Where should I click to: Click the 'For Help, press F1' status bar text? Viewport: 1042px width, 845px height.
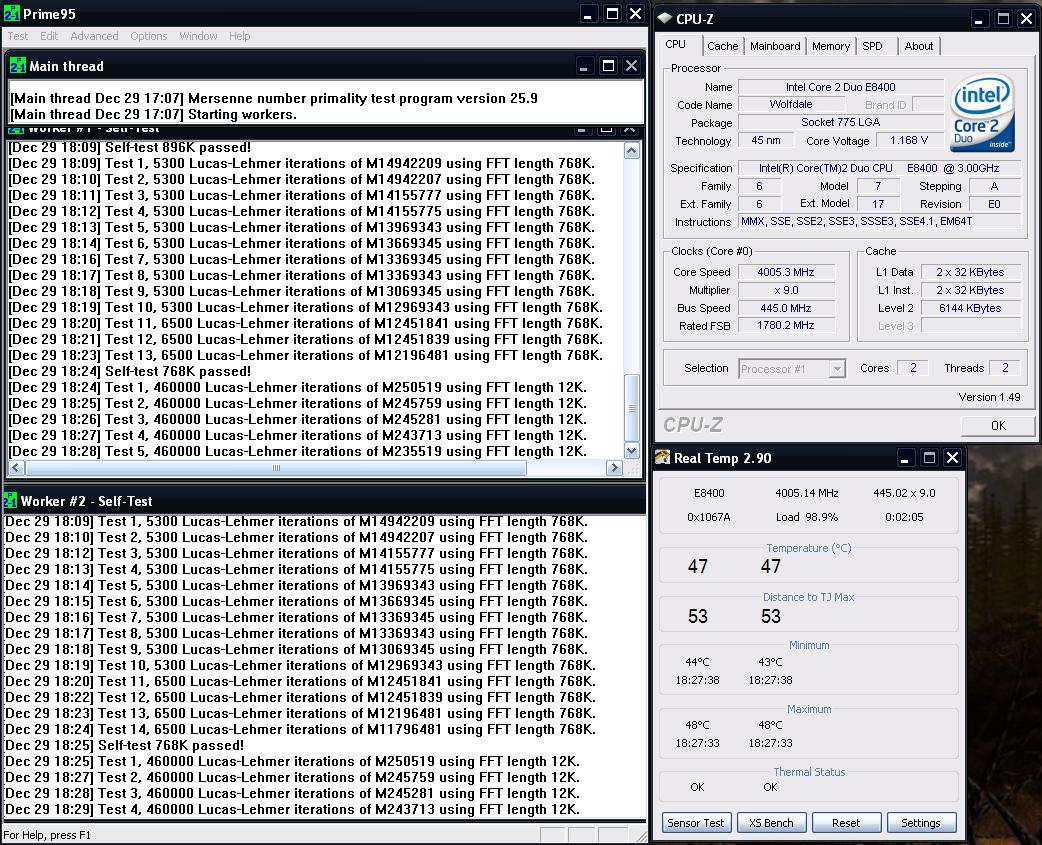point(47,835)
